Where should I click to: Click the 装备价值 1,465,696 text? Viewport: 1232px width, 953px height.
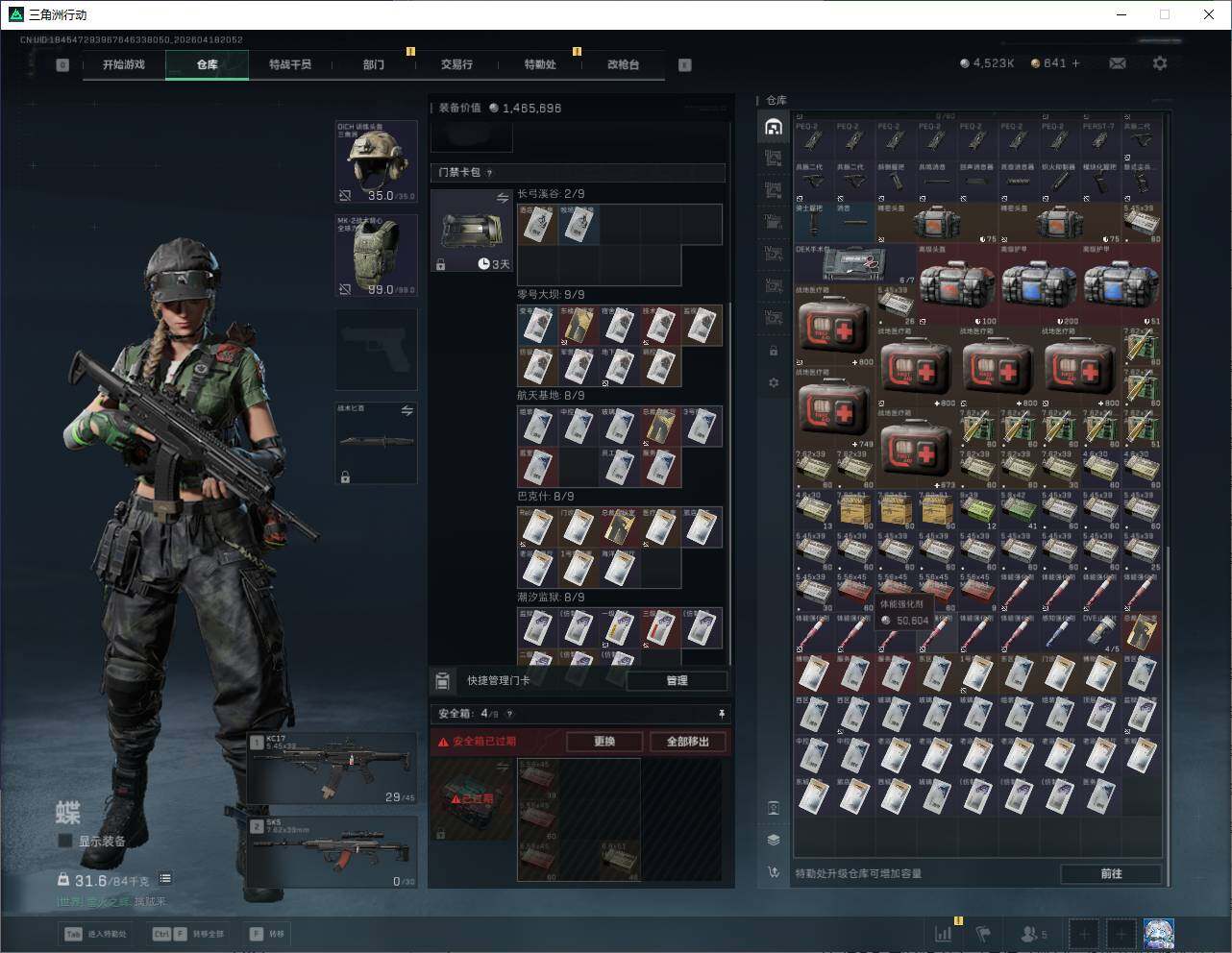click(500, 108)
